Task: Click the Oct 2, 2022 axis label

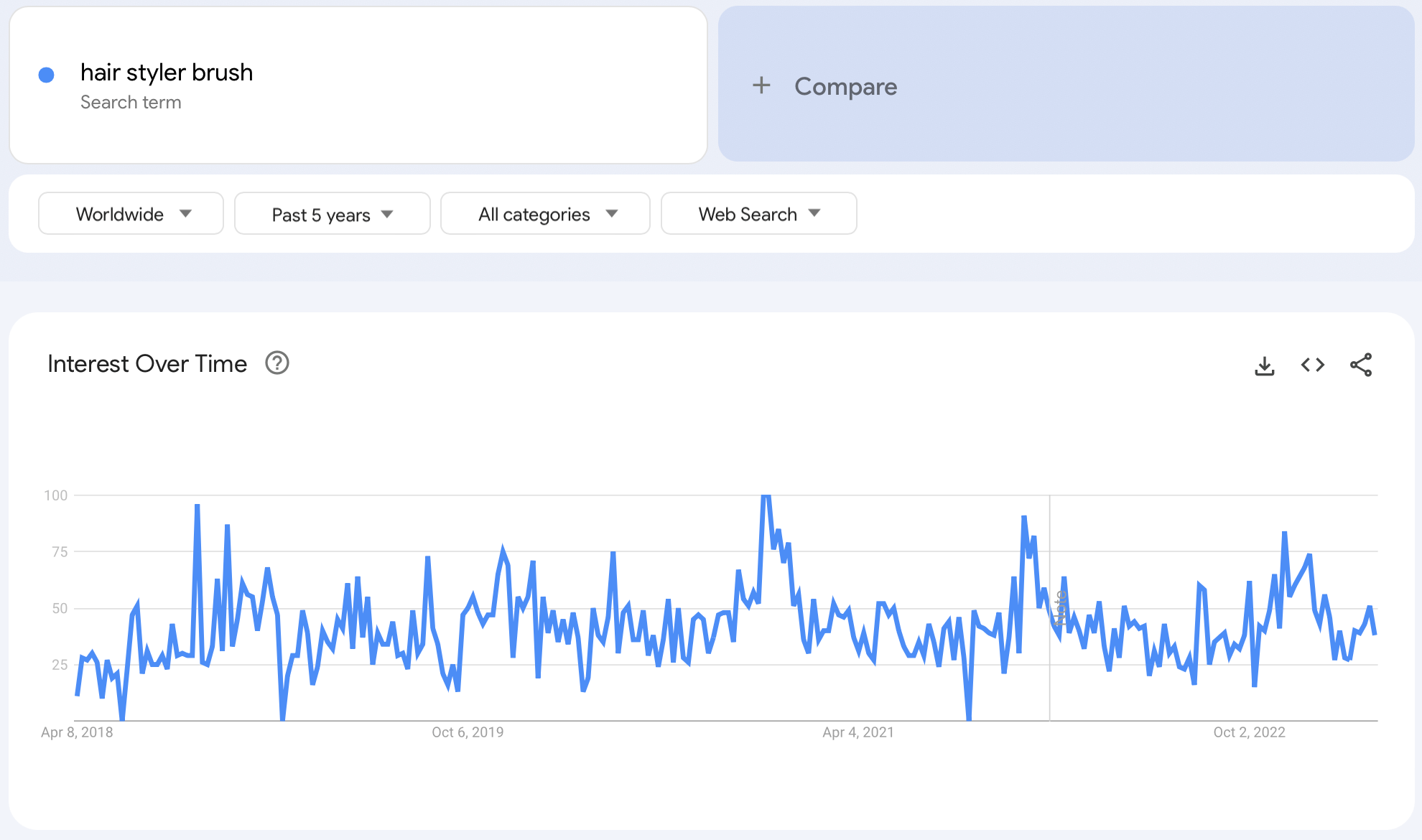Action: pos(1248,732)
